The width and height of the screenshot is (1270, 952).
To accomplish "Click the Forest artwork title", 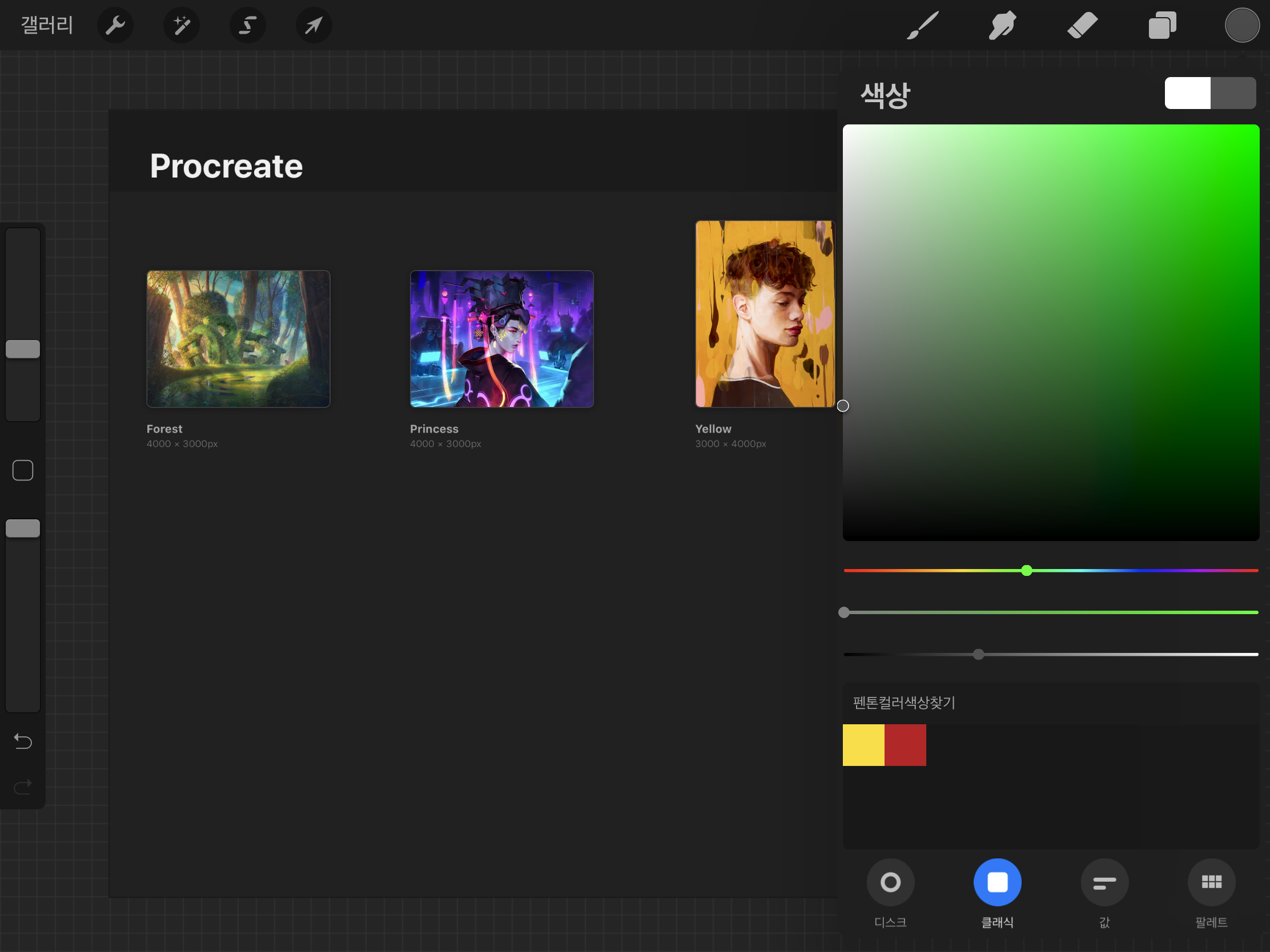I will [164, 429].
